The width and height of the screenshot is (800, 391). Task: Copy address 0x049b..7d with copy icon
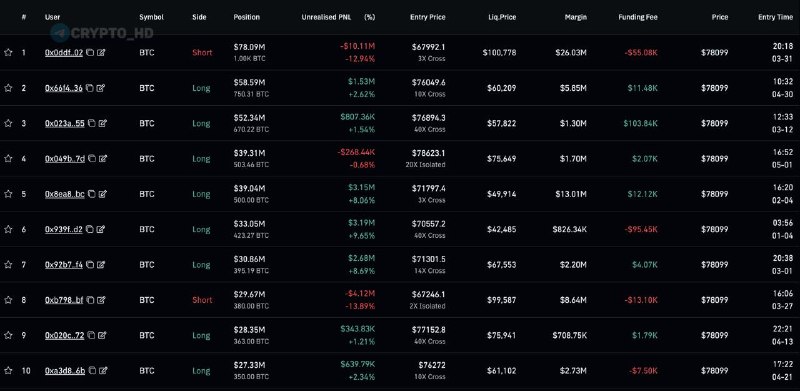(x=92, y=158)
